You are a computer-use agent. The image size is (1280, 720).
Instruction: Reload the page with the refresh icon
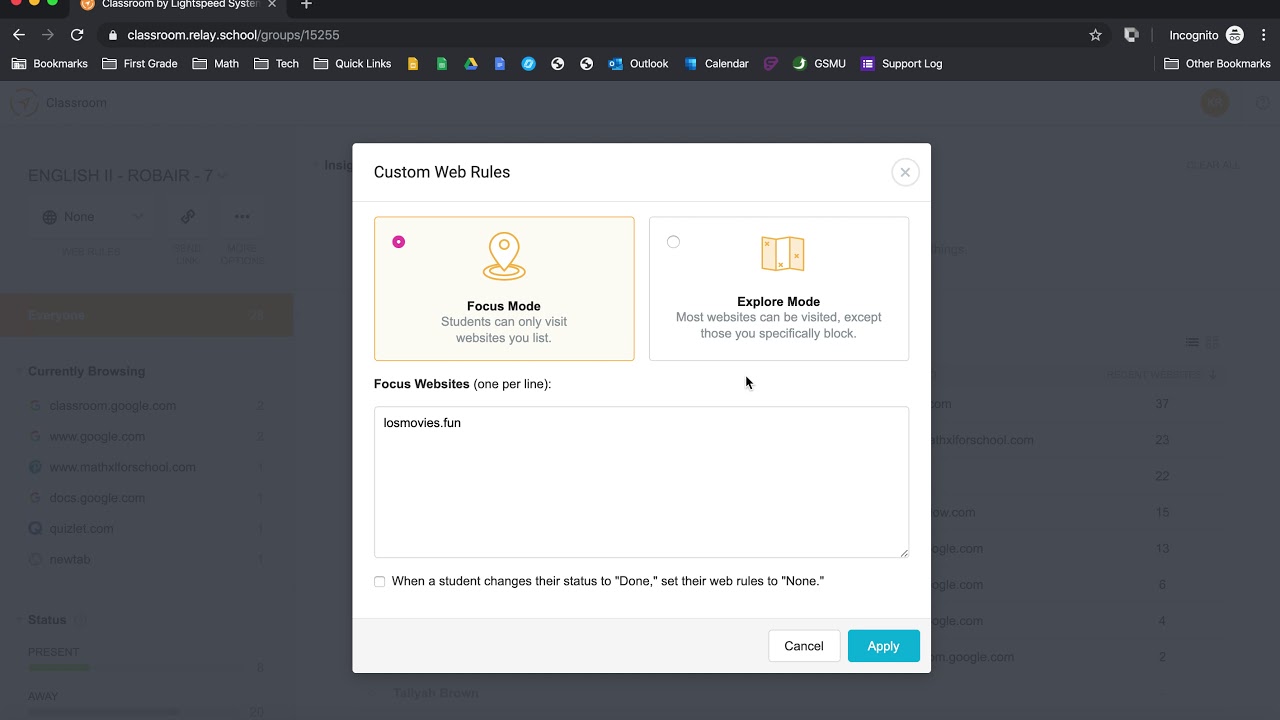pyautogui.click(x=77, y=35)
